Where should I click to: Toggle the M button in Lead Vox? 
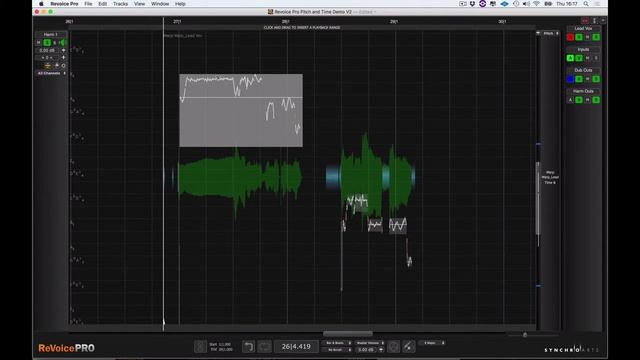click(587, 37)
